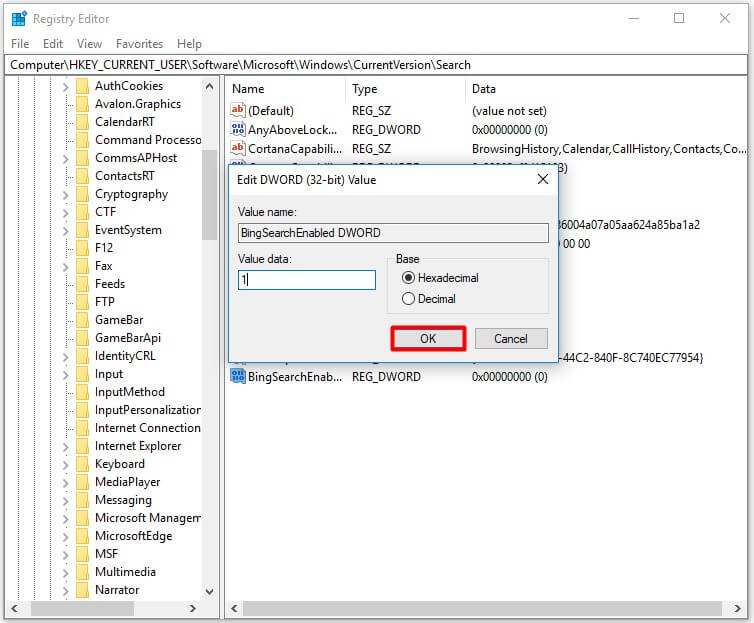Click the FTP folder icon

tap(83, 302)
